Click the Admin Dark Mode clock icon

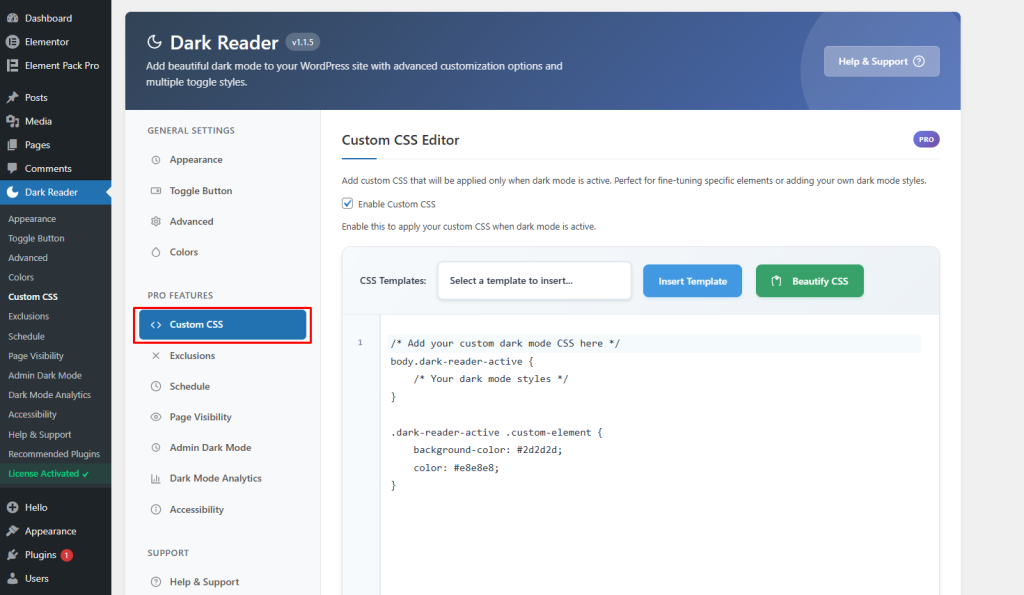pyautogui.click(x=155, y=448)
